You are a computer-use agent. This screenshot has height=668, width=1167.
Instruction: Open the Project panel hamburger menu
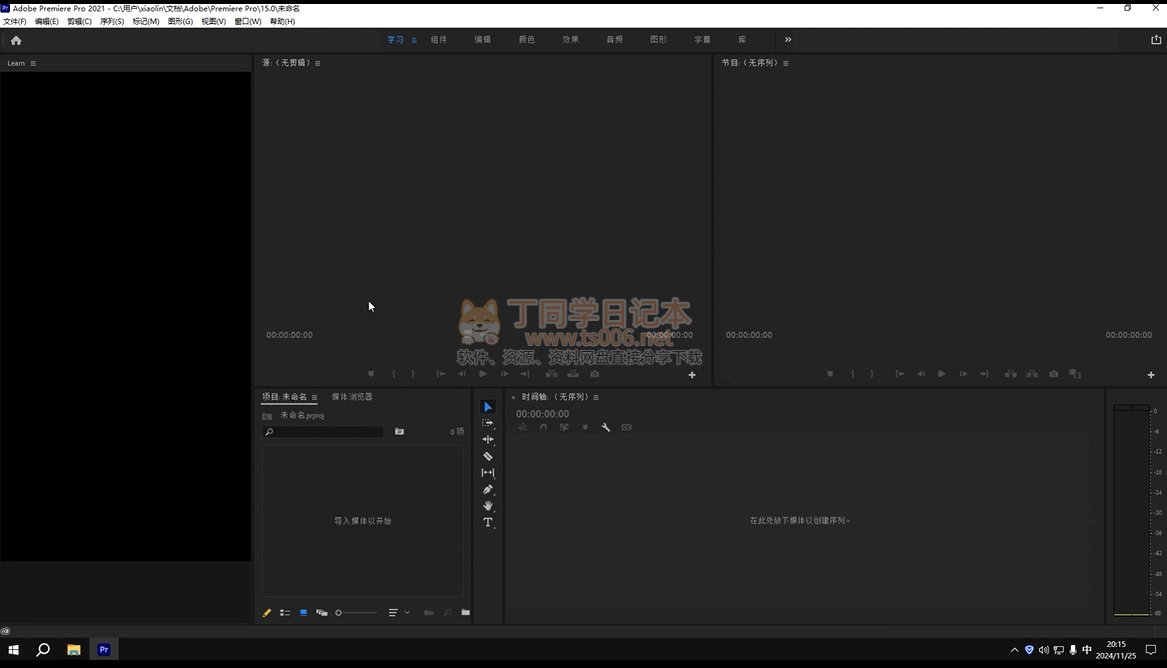click(314, 397)
